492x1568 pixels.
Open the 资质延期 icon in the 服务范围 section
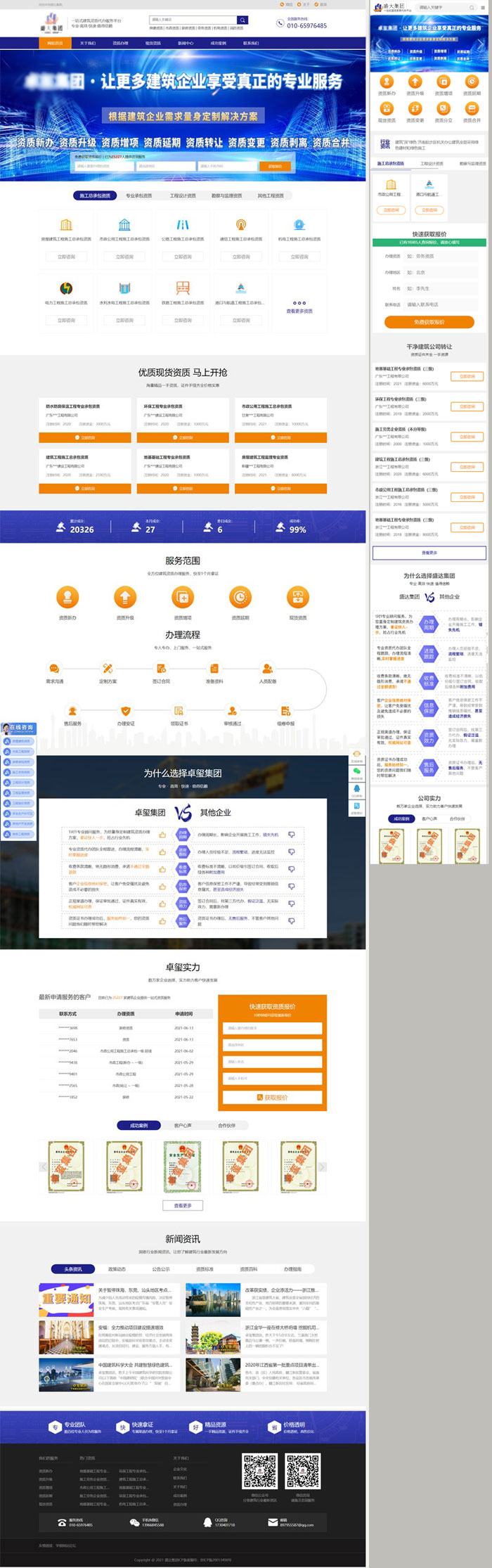(240, 598)
